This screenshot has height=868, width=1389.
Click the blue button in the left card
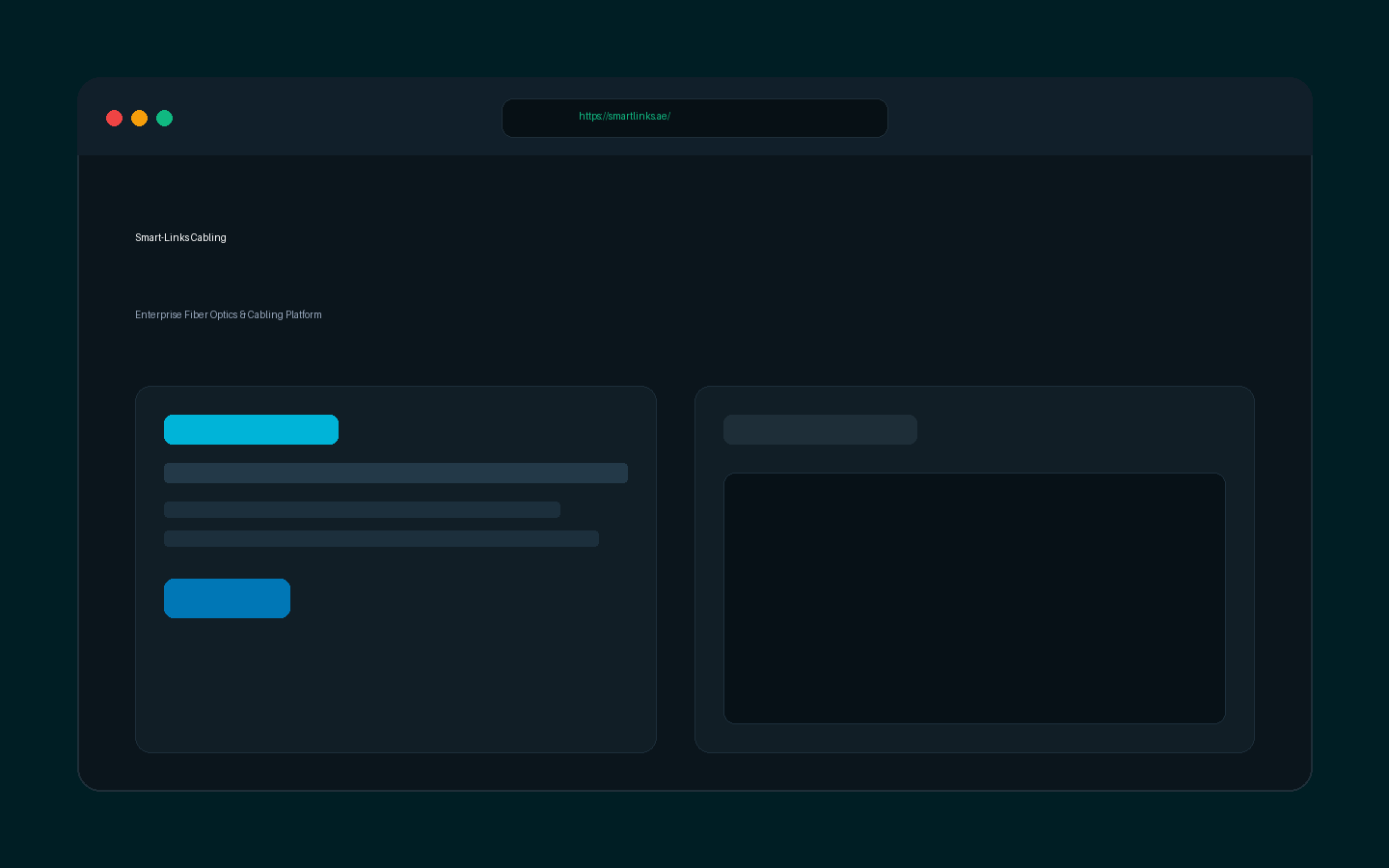[x=227, y=598]
